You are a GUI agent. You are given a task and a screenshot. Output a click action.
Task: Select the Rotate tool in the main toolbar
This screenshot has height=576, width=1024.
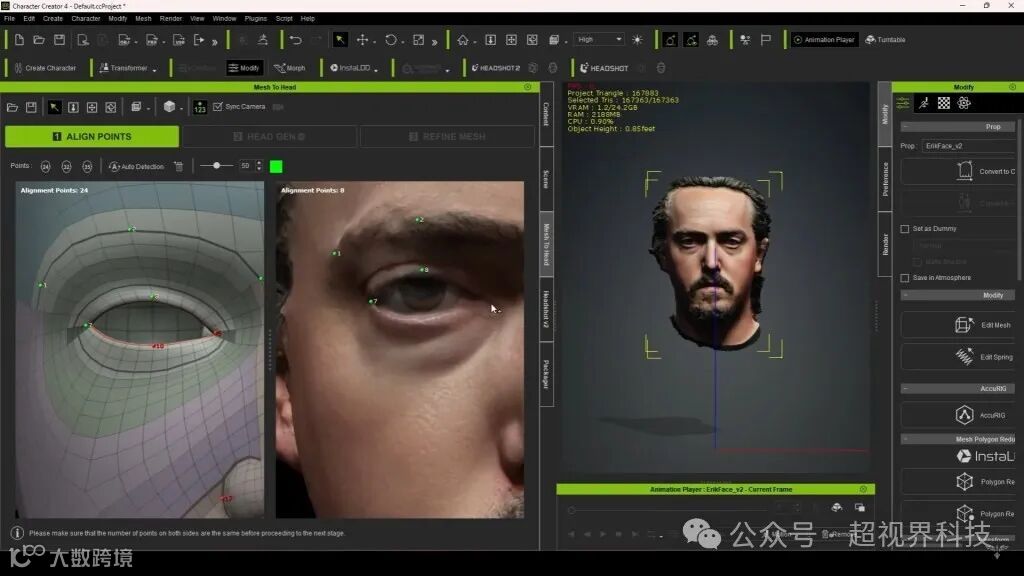pos(391,40)
